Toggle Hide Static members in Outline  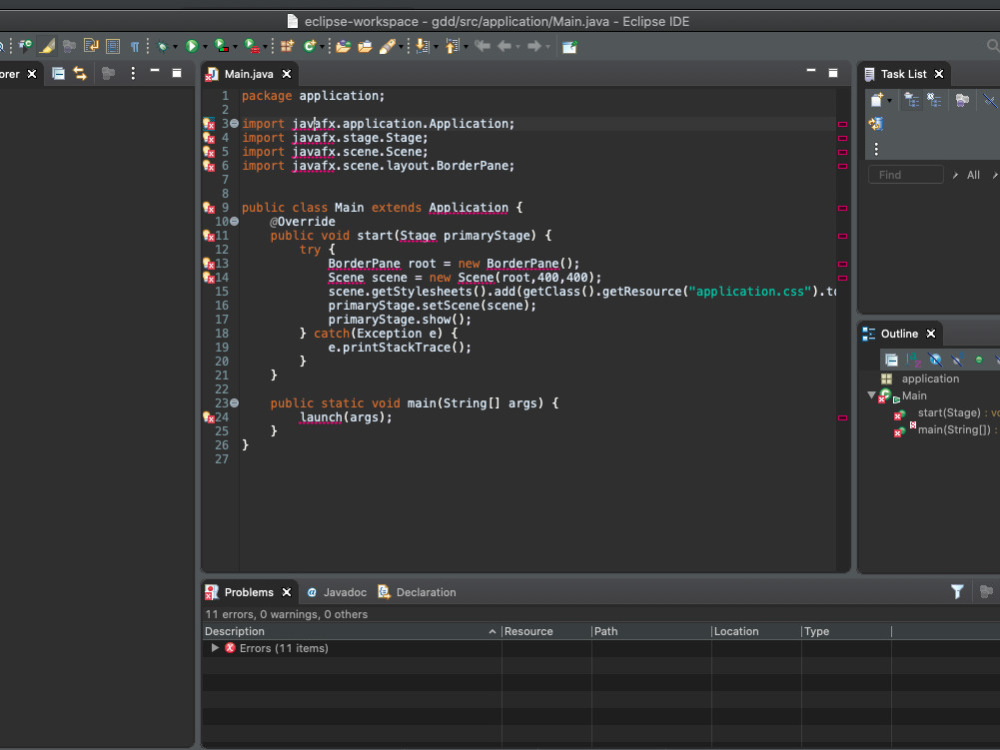(957, 360)
